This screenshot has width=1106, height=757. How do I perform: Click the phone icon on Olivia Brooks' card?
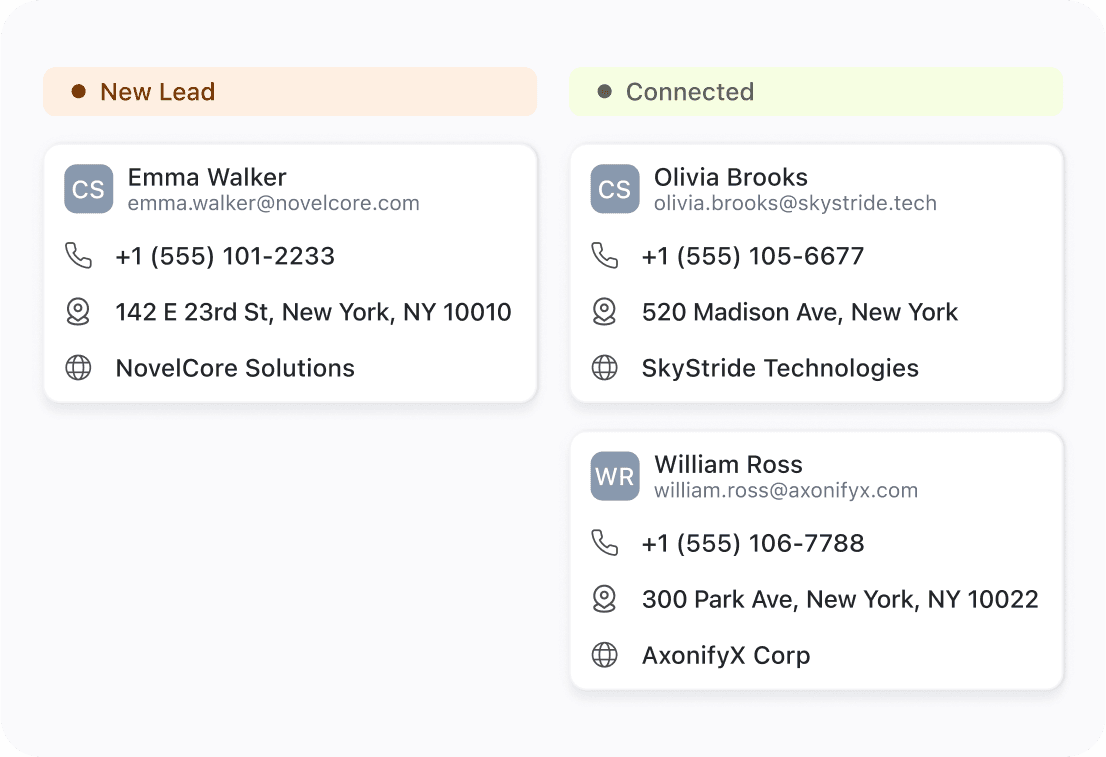[604, 255]
